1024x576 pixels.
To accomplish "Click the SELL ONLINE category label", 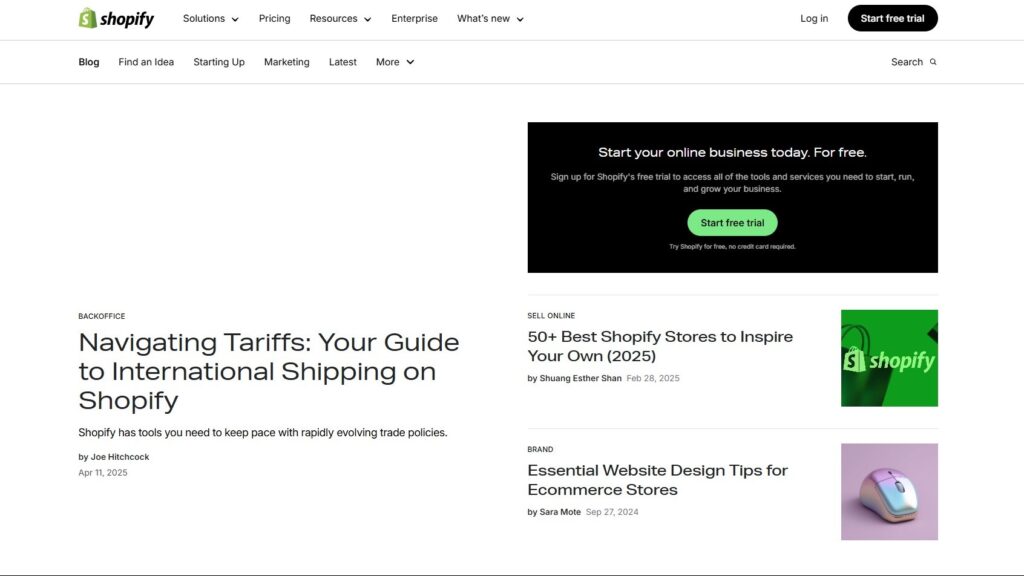I will tap(551, 315).
